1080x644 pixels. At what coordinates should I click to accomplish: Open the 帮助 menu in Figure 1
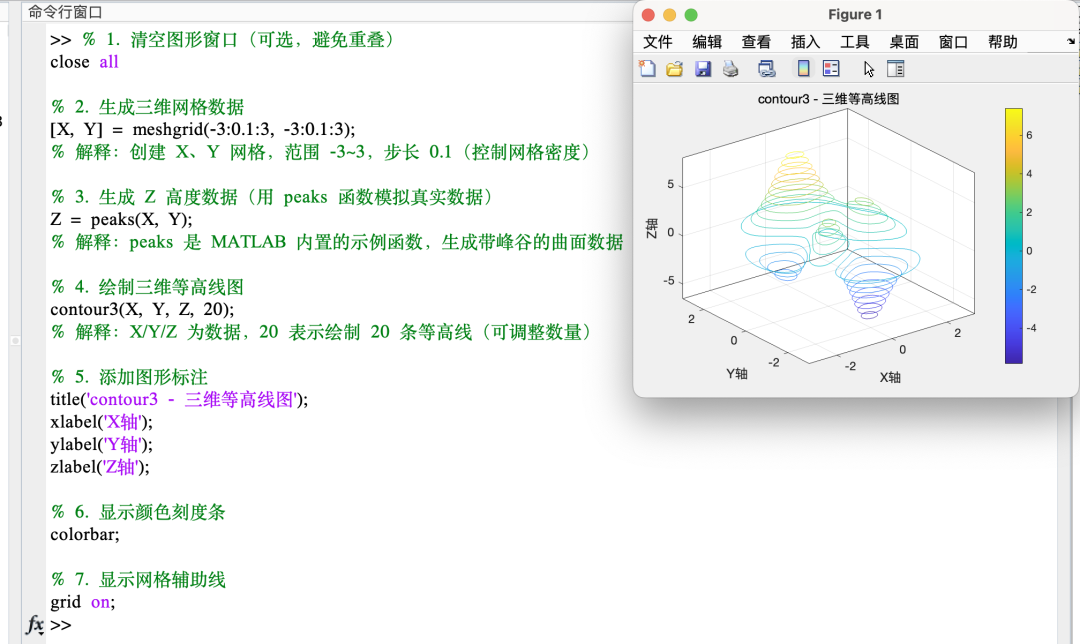pyautogui.click(x=1003, y=42)
